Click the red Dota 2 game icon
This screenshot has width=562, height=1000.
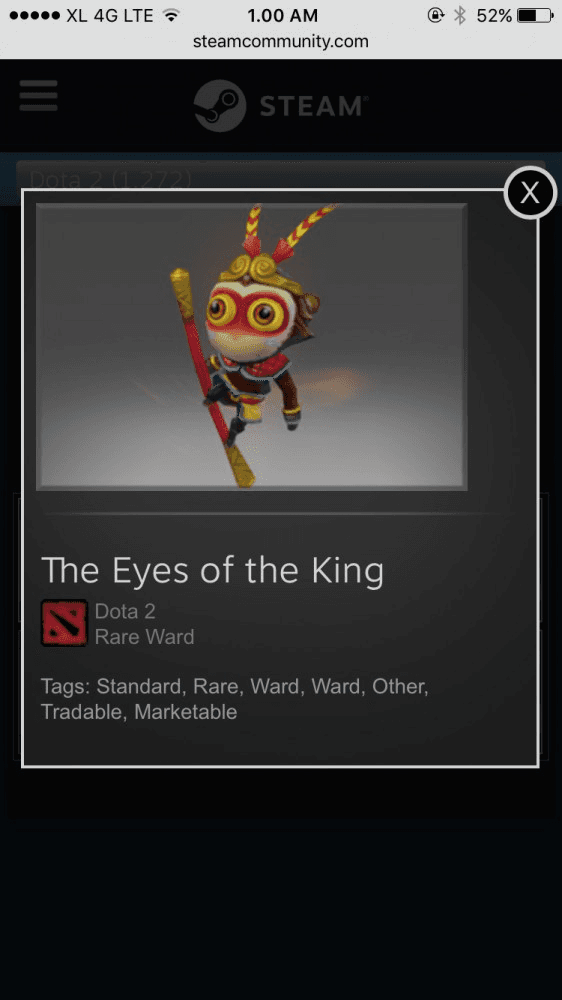click(64, 623)
